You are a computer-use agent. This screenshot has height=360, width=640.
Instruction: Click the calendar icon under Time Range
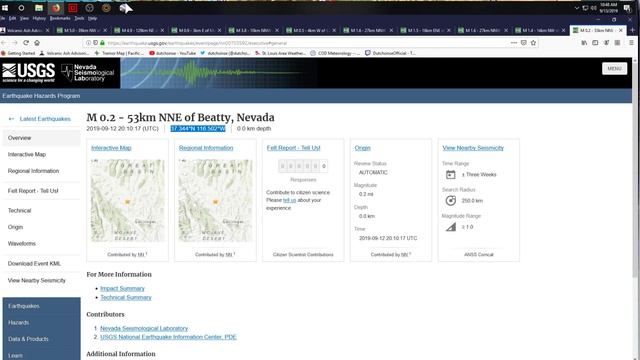point(451,175)
